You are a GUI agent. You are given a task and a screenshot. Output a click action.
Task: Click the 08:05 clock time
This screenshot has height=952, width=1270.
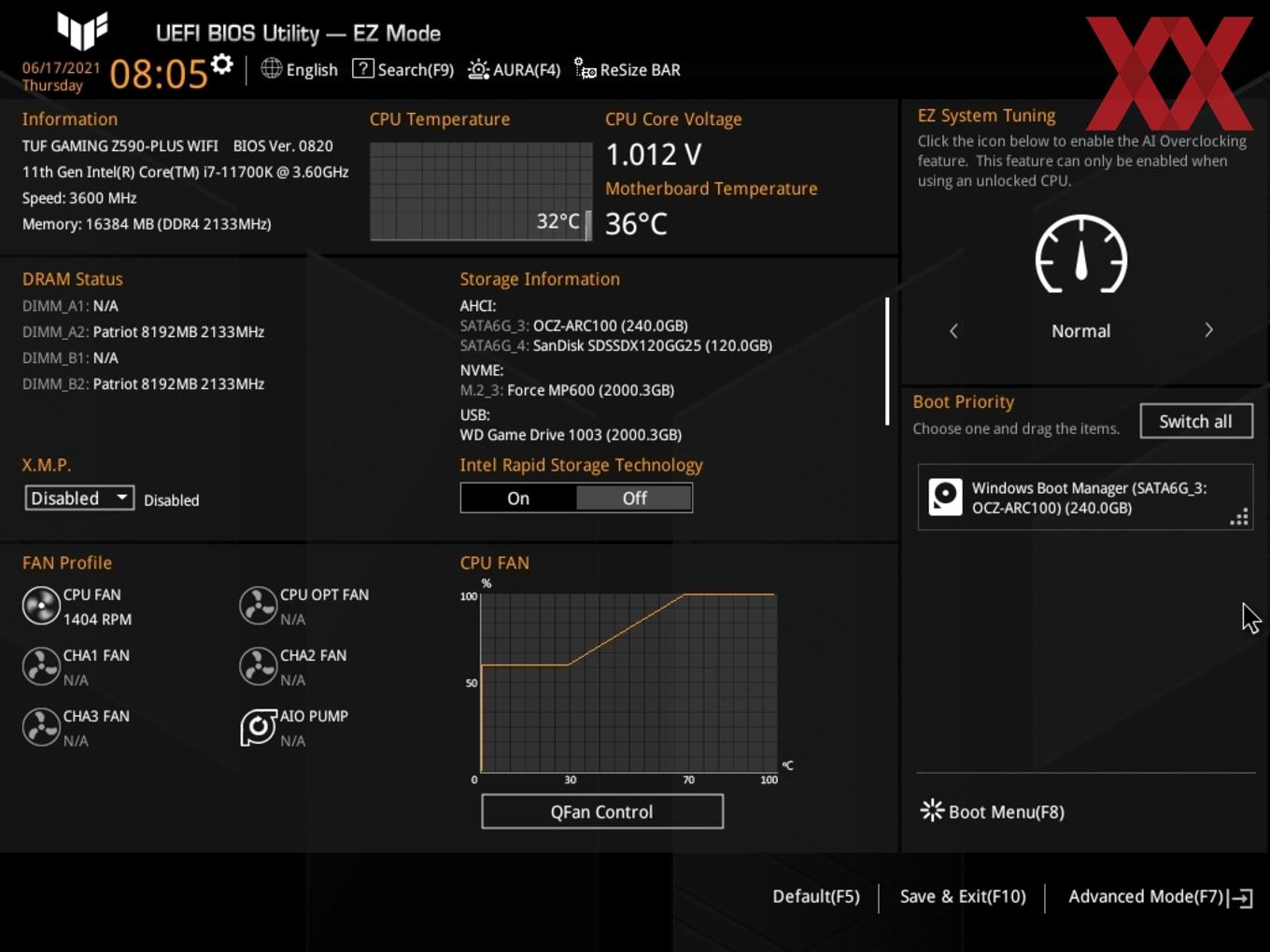pos(159,74)
